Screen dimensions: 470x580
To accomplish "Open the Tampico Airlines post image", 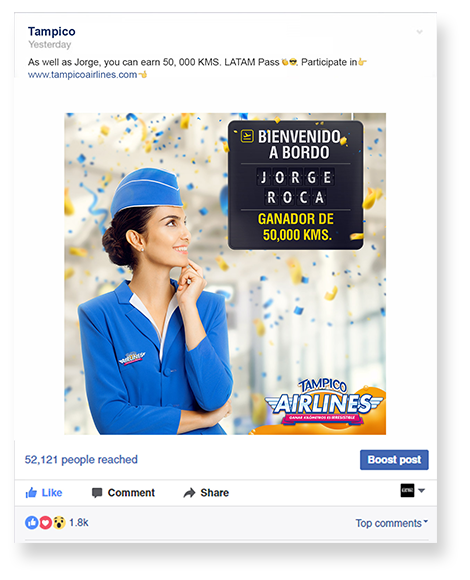I will pos(225,274).
